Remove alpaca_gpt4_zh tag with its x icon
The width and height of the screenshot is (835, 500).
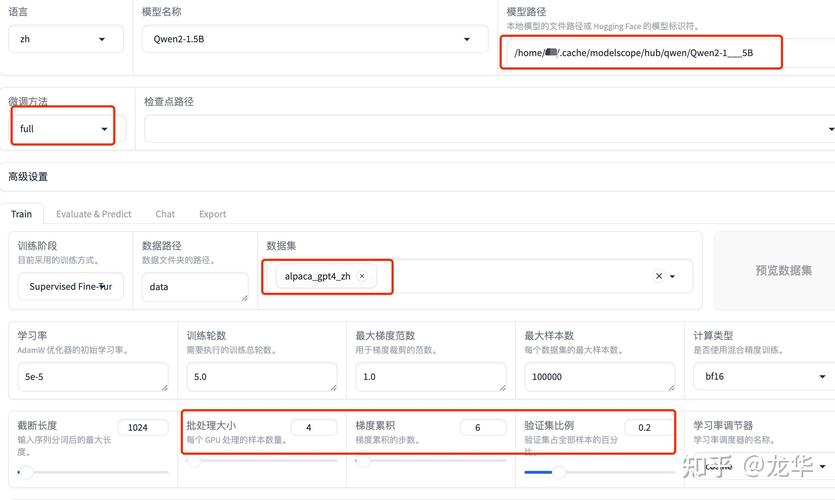(362, 276)
